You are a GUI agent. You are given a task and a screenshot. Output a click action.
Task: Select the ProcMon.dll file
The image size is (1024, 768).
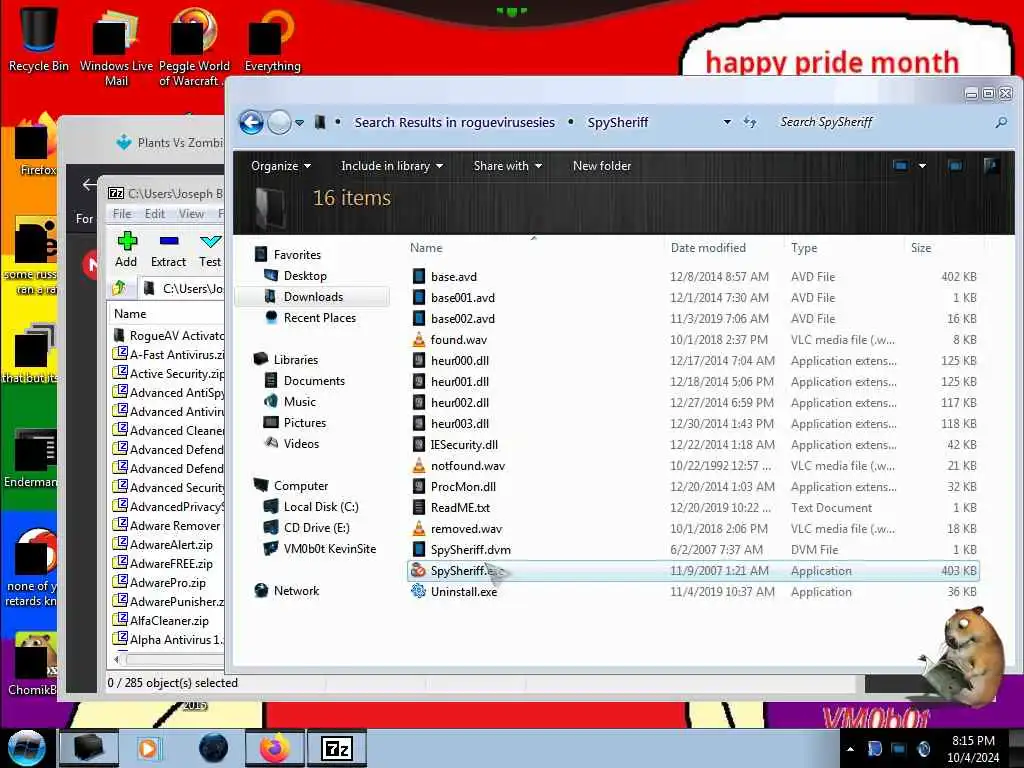(x=463, y=487)
